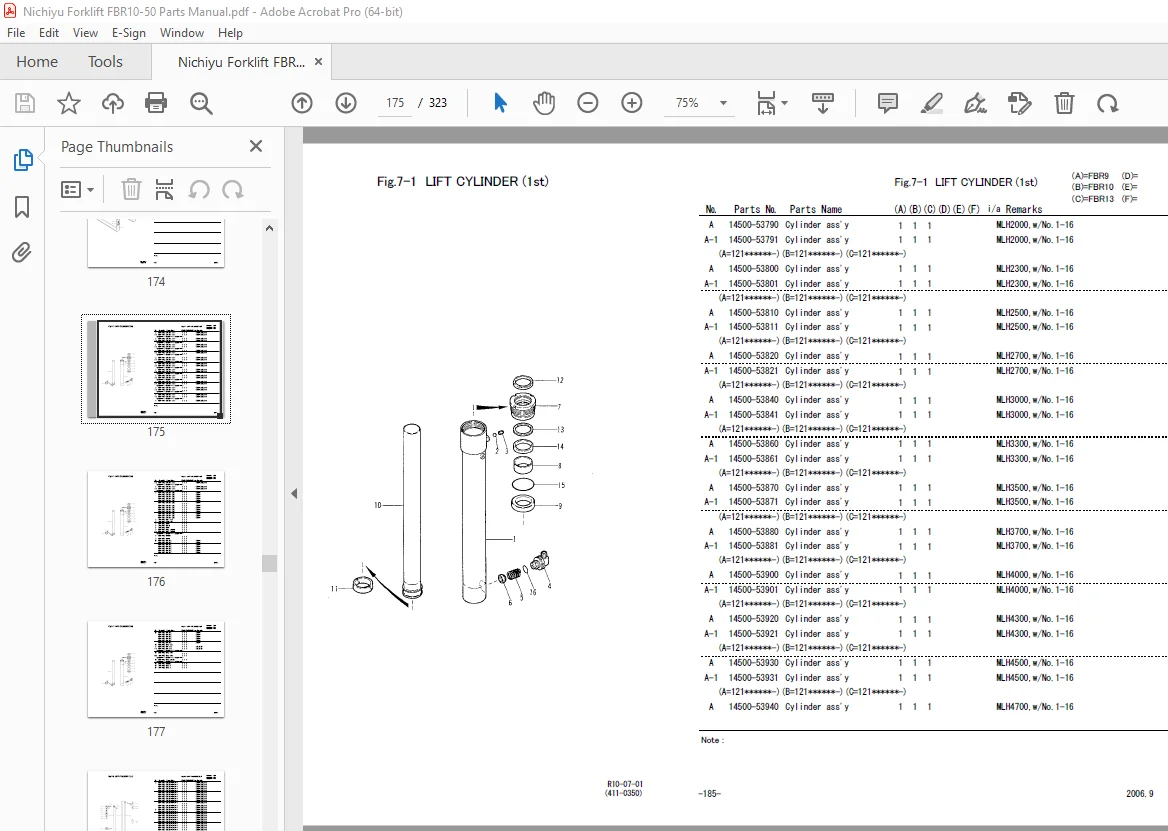Image resolution: width=1168 pixels, height=831 pixels.
Task: Click the upload to cloud icon
Action: click(x=112, y=103)
